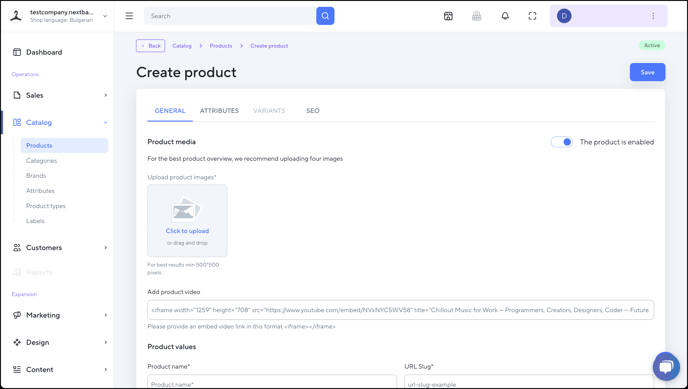Click the Marketing megaphone icon
The width and height of the screenshot is (688, 389).
(x=17, y=315)
